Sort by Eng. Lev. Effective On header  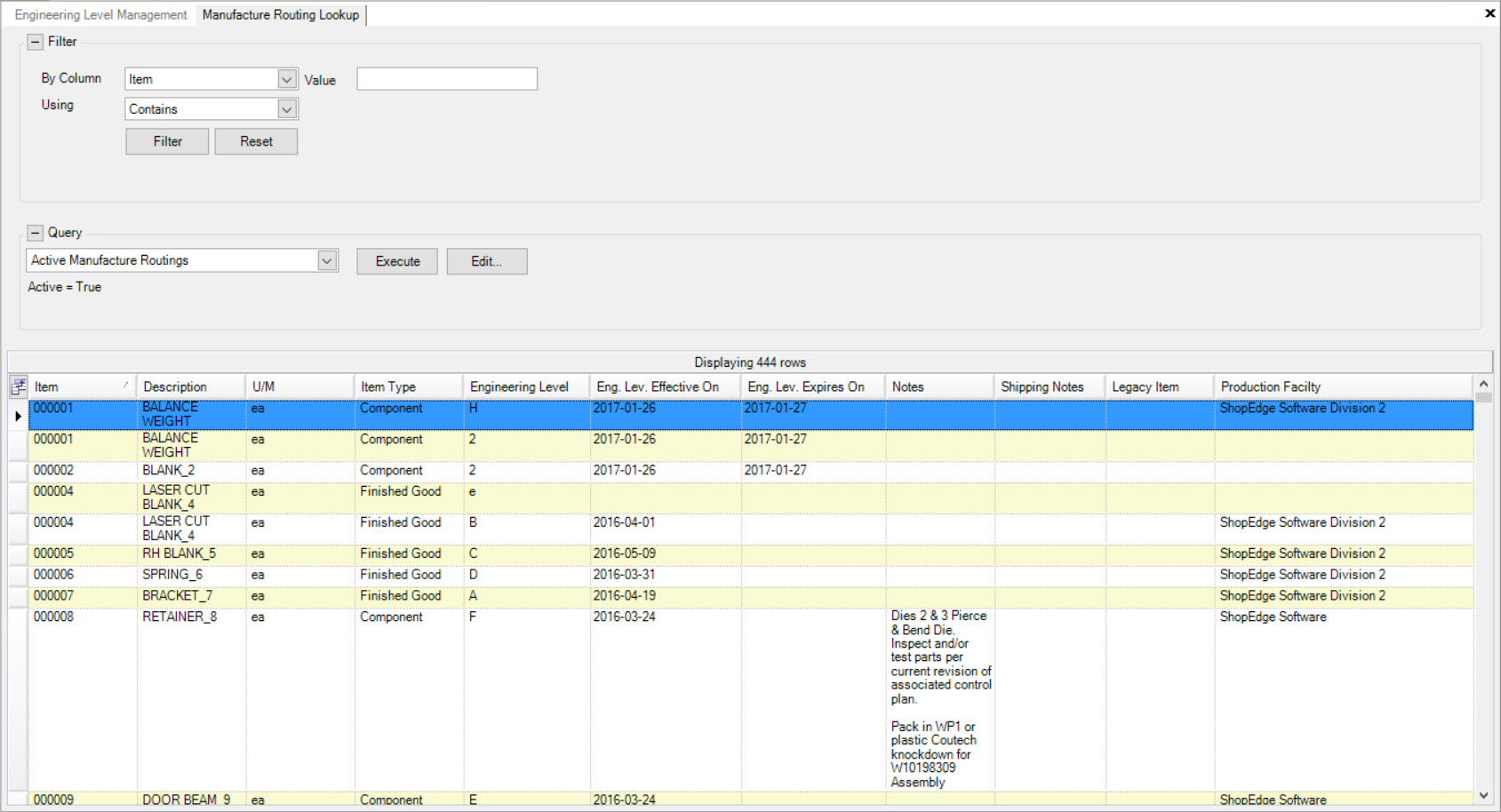click(x=666, y=386)
